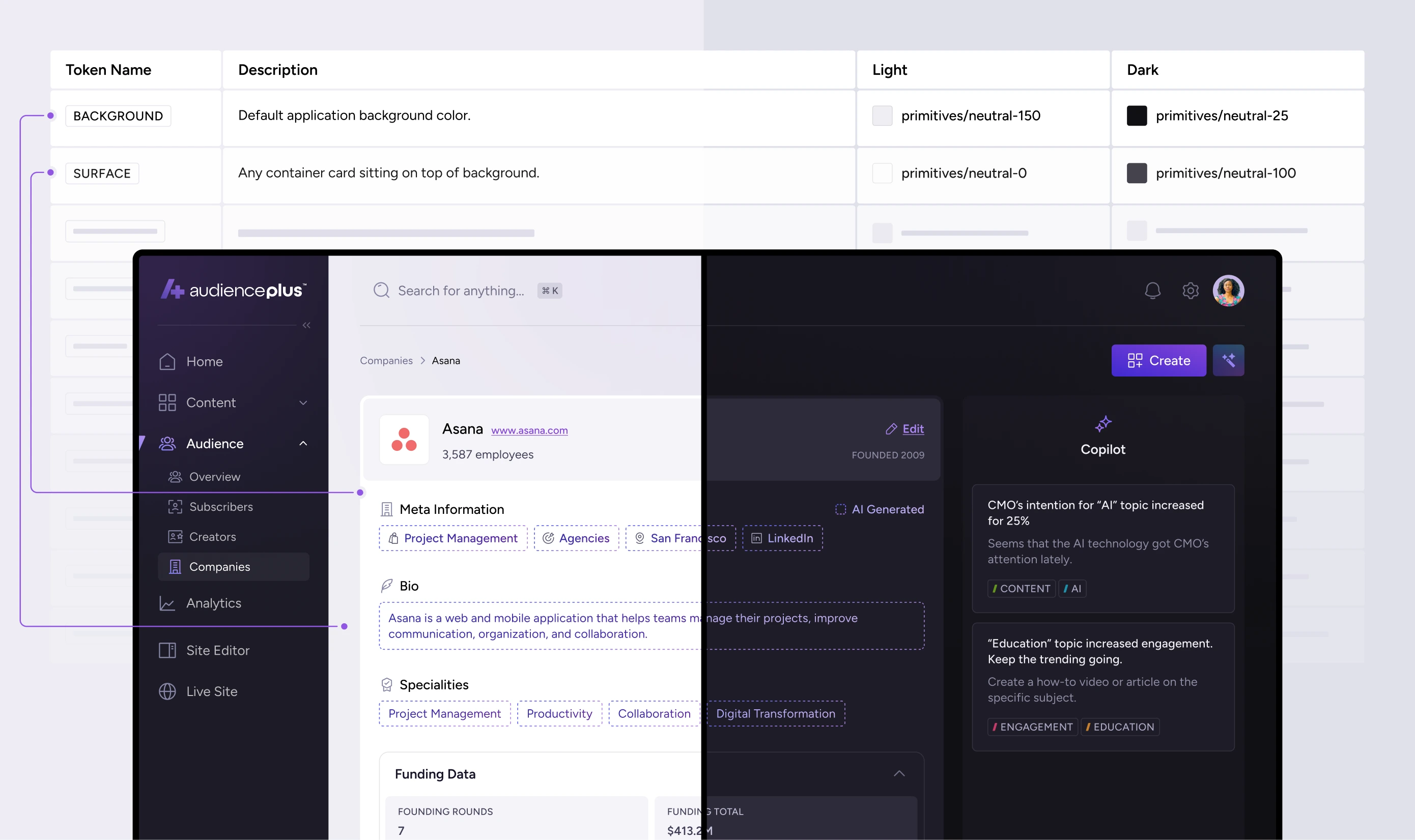Open www.asana.com link

click(x=529, y=431)
